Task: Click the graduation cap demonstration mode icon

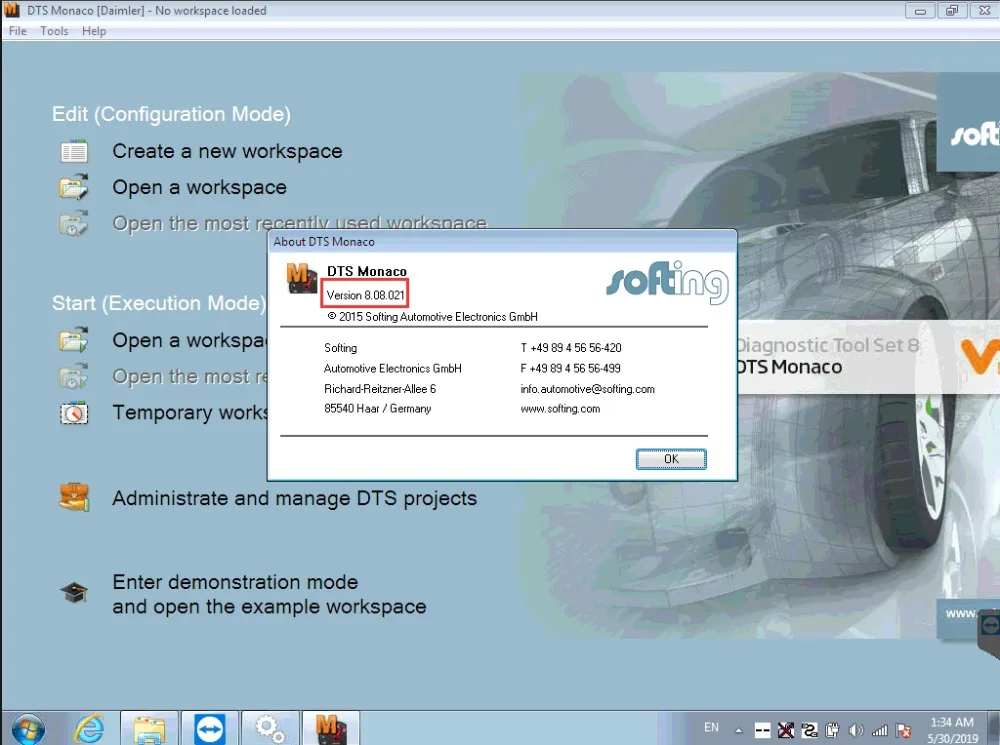Action: (74, 593)
